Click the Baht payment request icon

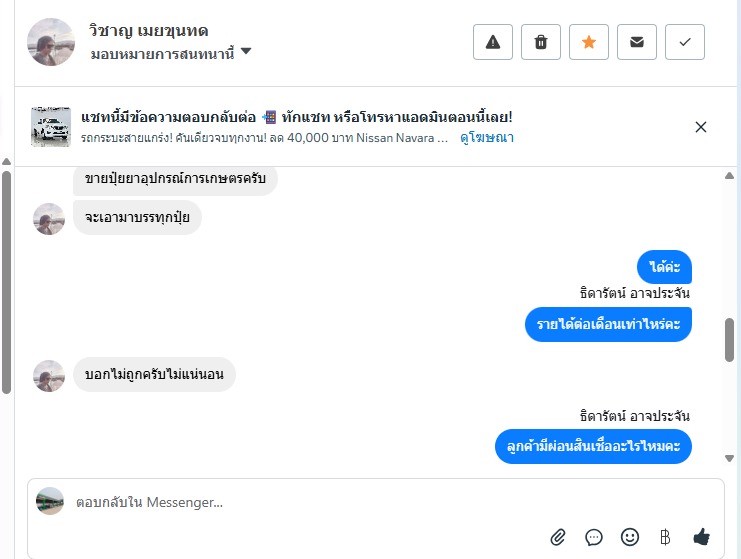[x=665, y=537]
